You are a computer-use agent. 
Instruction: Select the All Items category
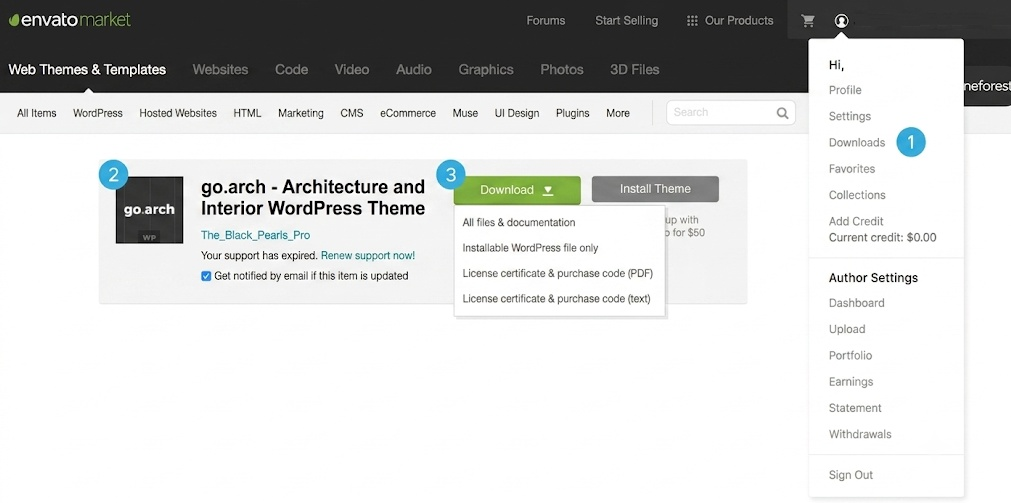pyautogui.click(x=37, y=113)
